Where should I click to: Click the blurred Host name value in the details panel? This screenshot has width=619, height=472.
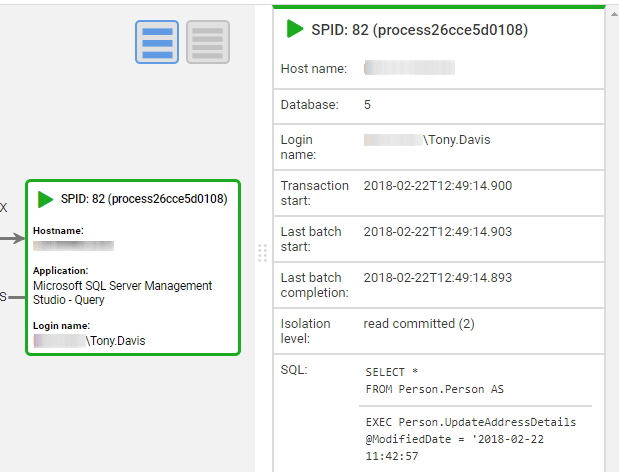[409, 67]
